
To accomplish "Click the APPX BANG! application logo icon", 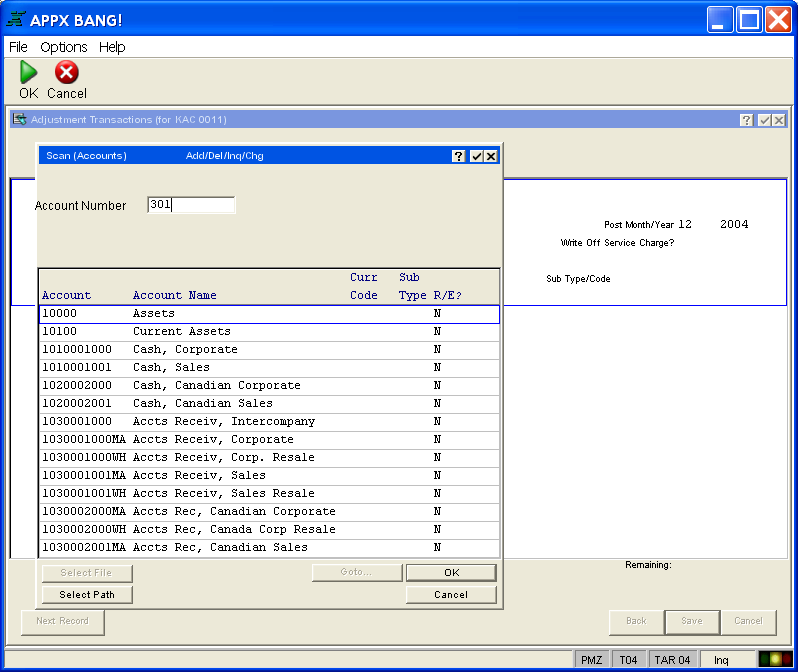I will pyautogui.click(x=17, y=20).
